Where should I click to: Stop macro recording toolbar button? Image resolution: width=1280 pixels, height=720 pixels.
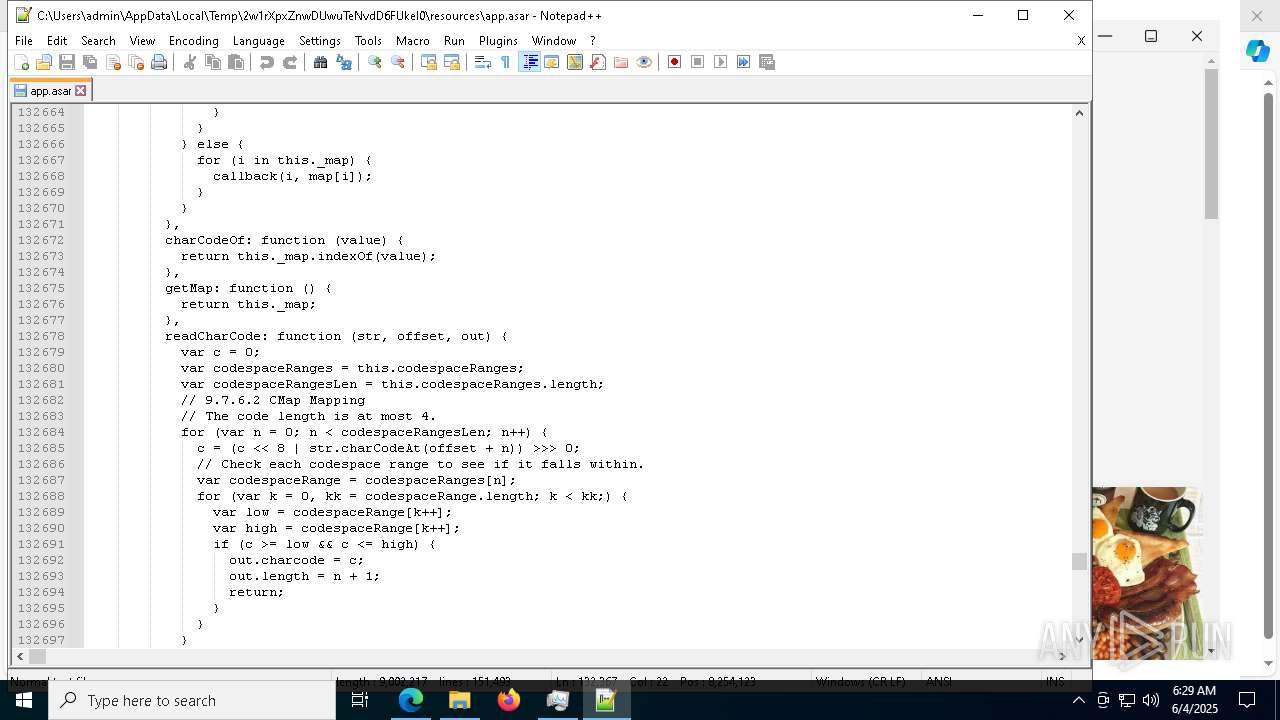point(698,62)
